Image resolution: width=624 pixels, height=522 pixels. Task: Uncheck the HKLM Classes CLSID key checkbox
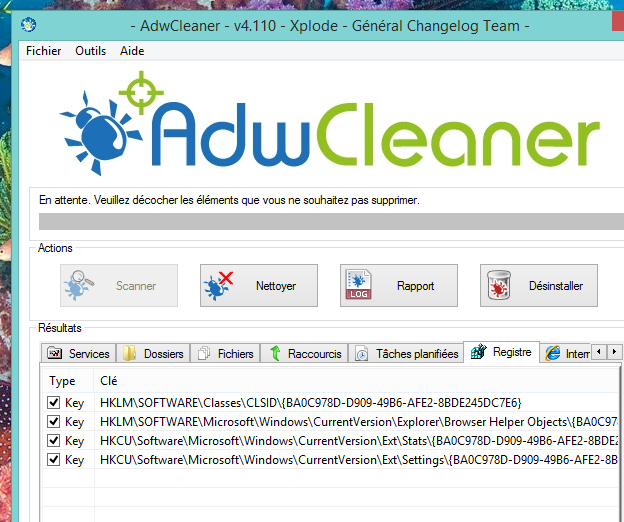click(53, 402)
